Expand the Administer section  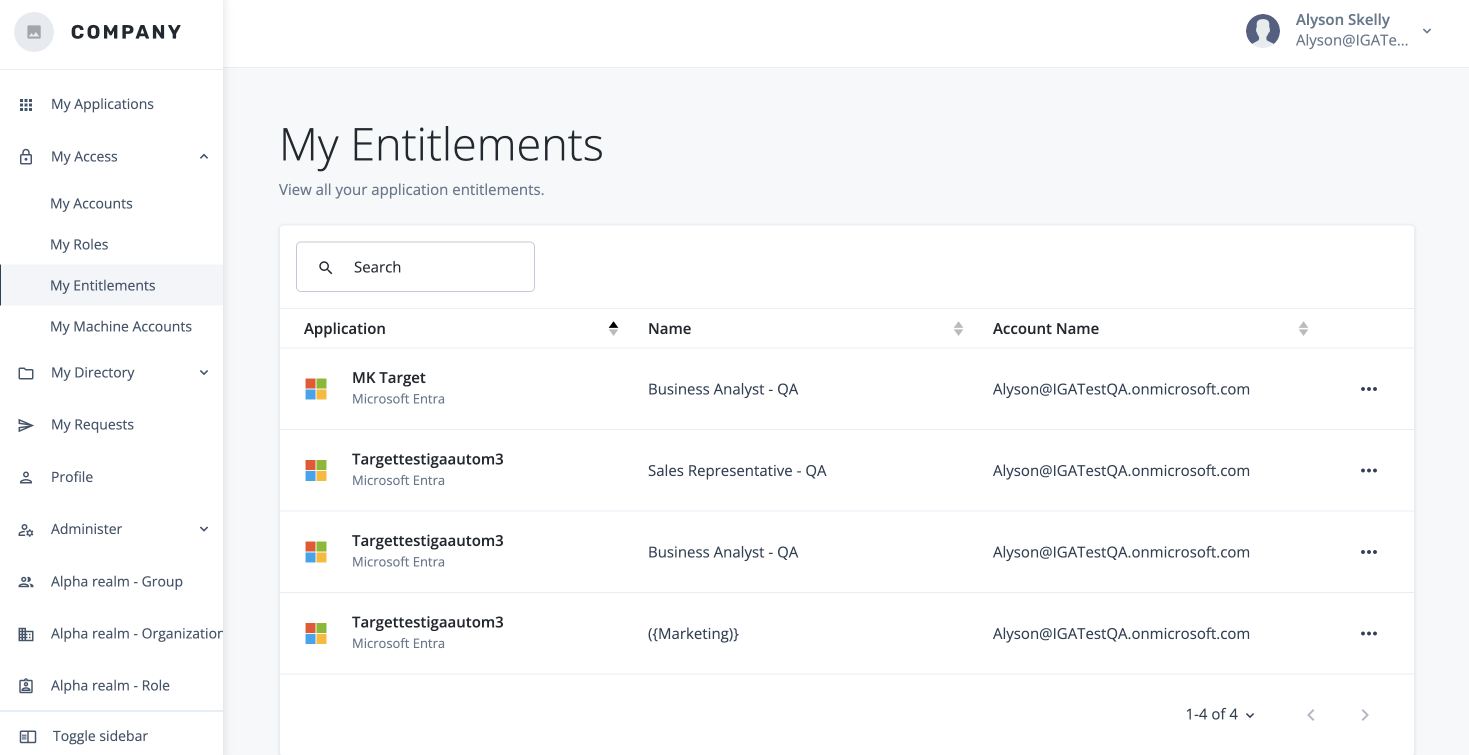pyautogui.click(x=204, y=529)
